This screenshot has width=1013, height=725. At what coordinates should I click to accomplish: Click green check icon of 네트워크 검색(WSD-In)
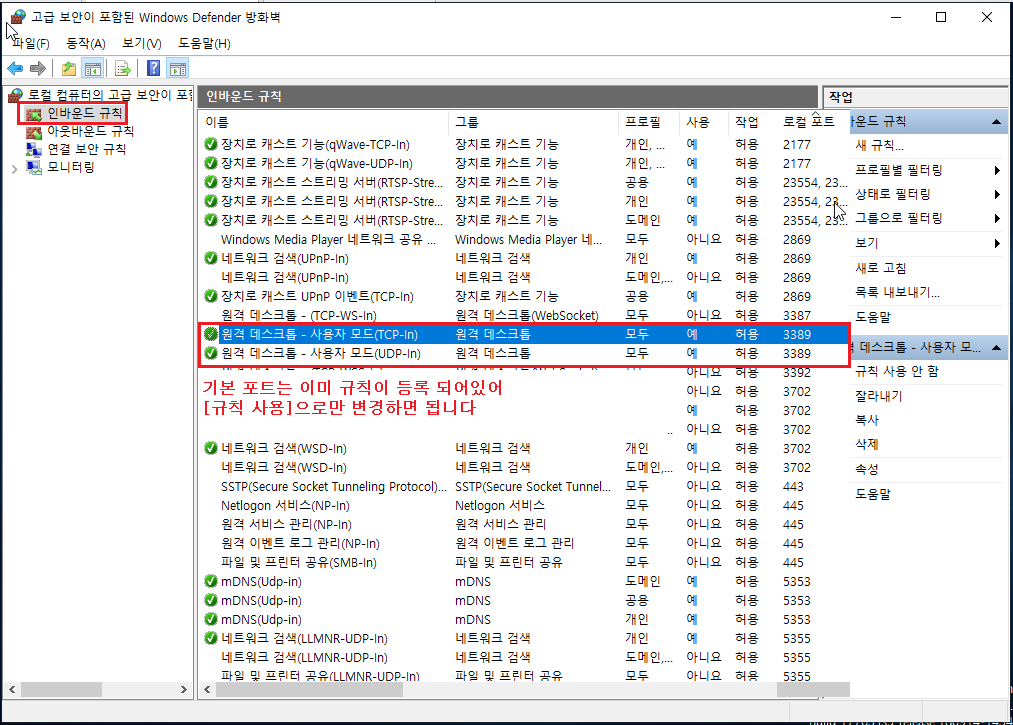tap(211, 448)
